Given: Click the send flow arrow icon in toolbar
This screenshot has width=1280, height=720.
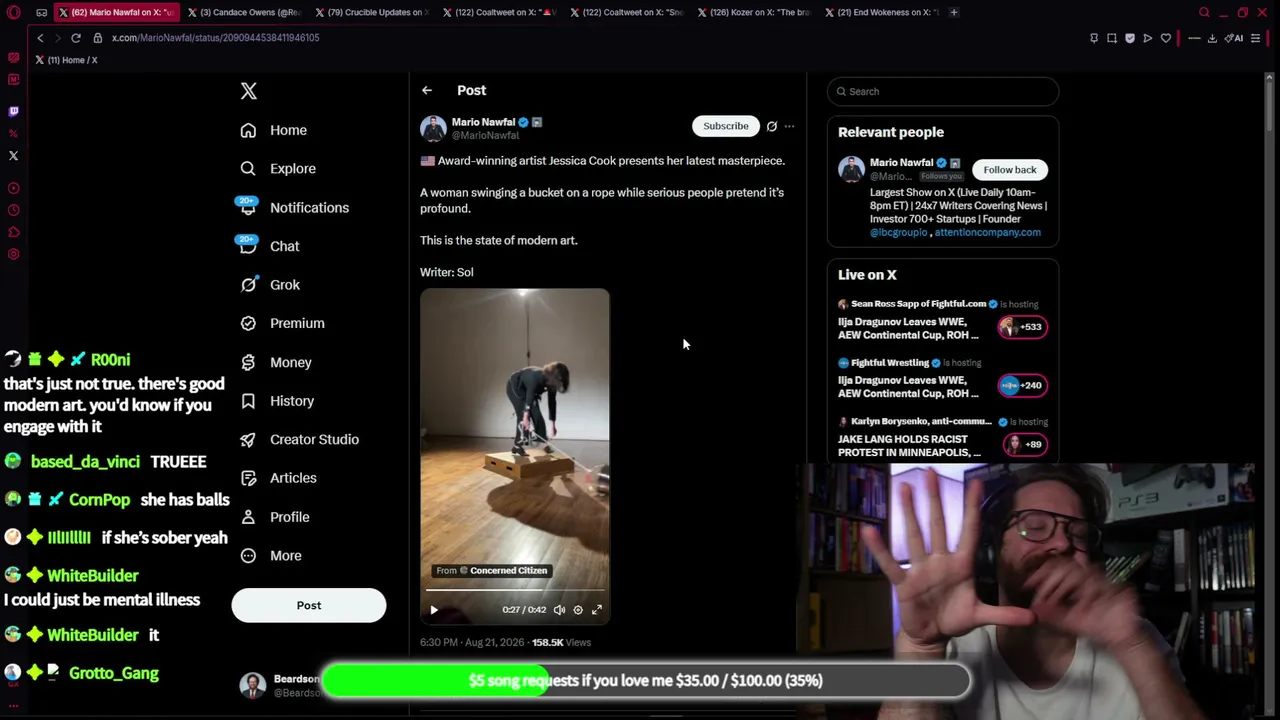Looking at the screenshot, I should tap(1148, 38).
